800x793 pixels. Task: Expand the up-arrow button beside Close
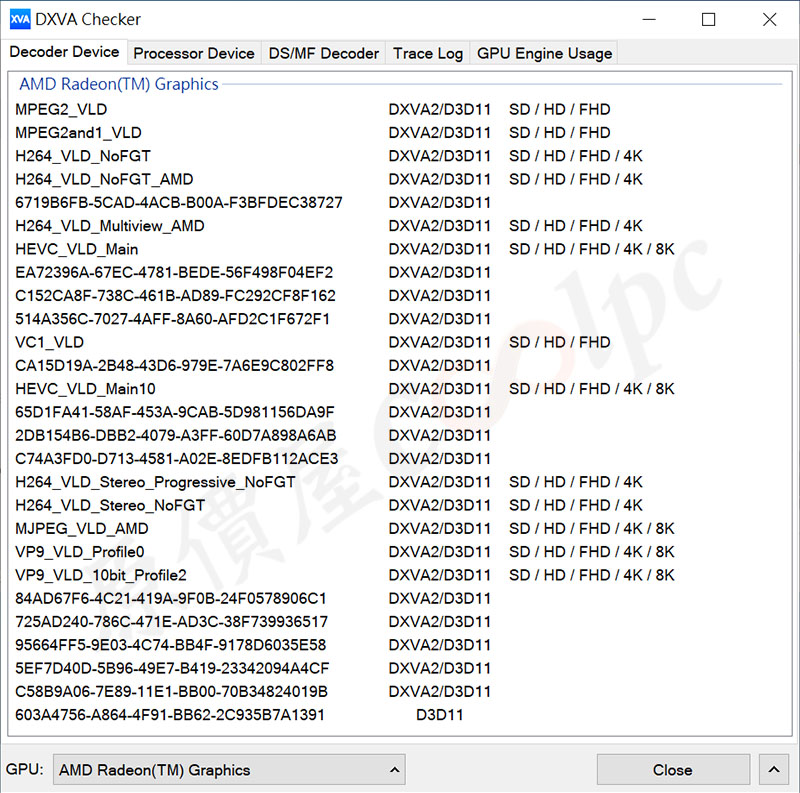pos(773,770)
